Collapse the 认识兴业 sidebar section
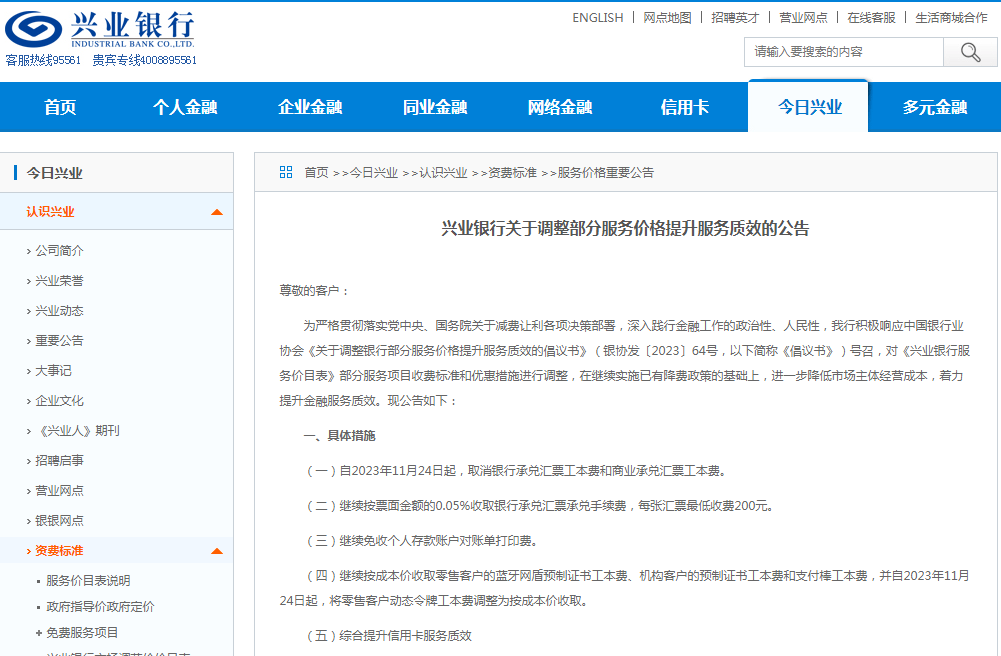Image resolution: width=1001 pixels, height=656 pixels. pyautogui.click(x=217, y=212)
